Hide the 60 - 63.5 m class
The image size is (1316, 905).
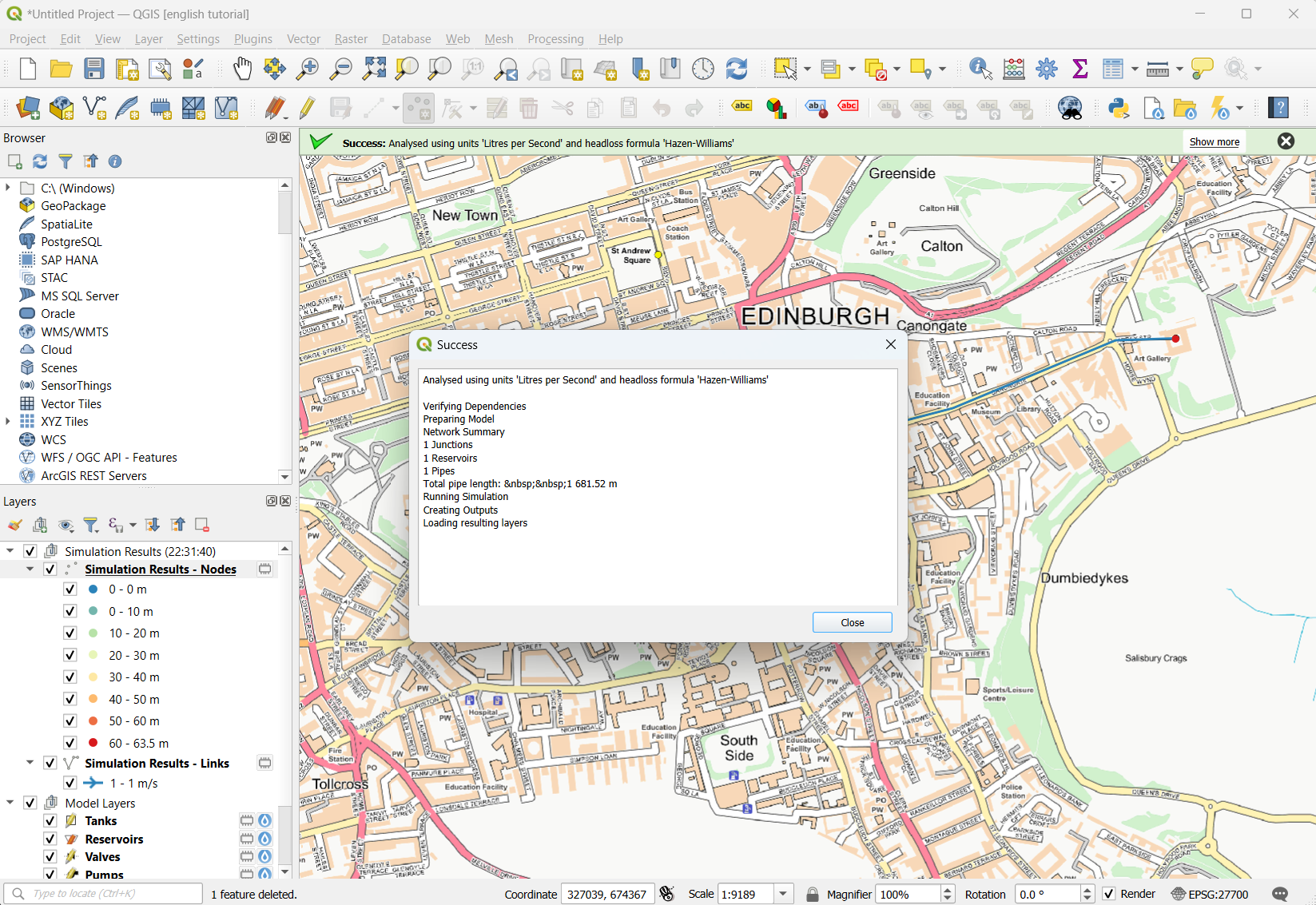point(70,743)
